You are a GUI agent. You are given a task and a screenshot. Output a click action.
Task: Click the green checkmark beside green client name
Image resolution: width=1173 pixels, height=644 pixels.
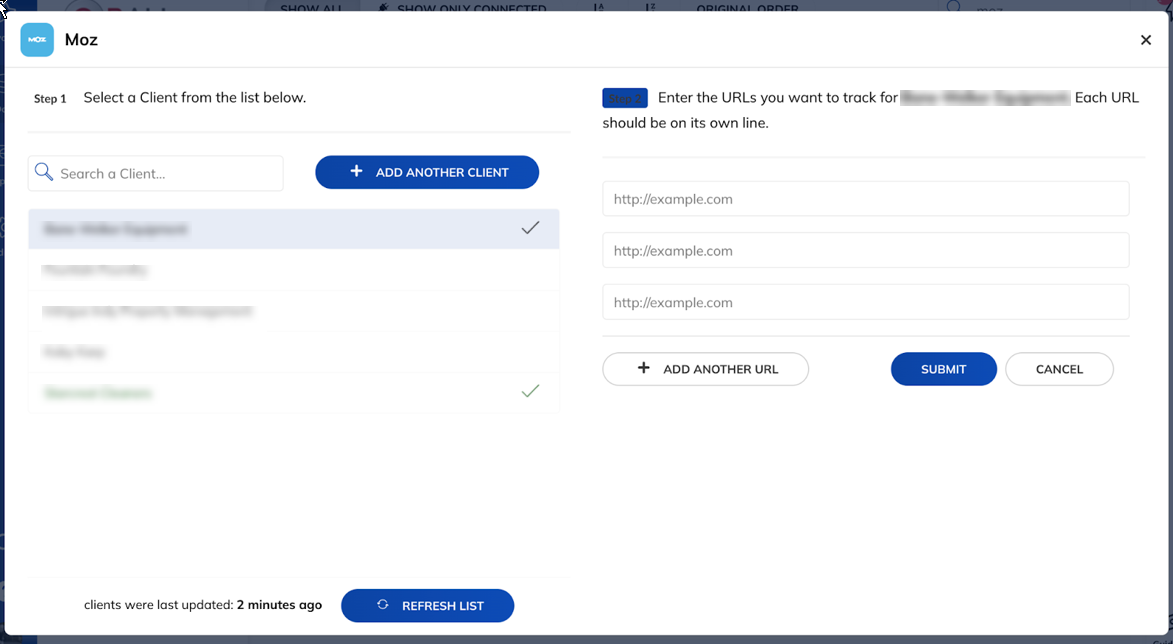pos(530,391)
